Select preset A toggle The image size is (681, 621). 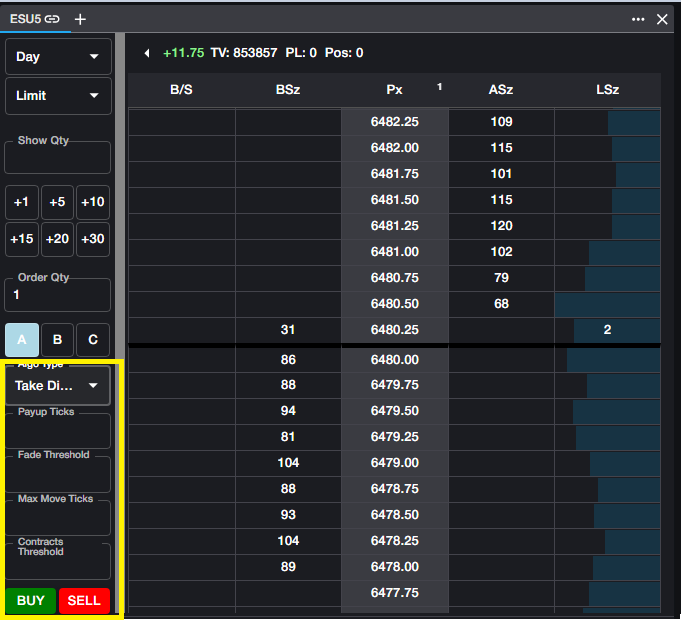(22, 340)
